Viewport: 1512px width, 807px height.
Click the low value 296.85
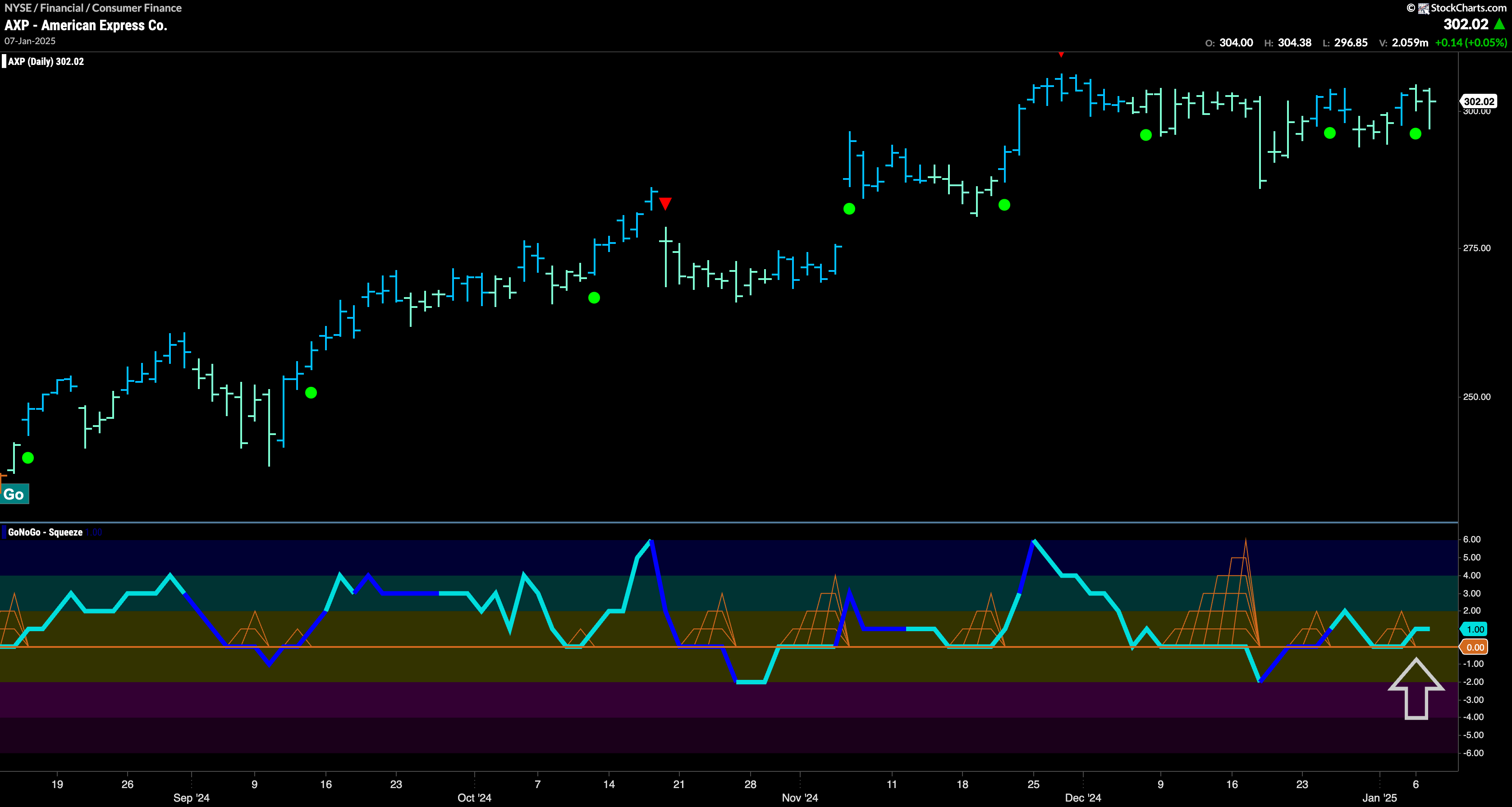point(1351,43)
